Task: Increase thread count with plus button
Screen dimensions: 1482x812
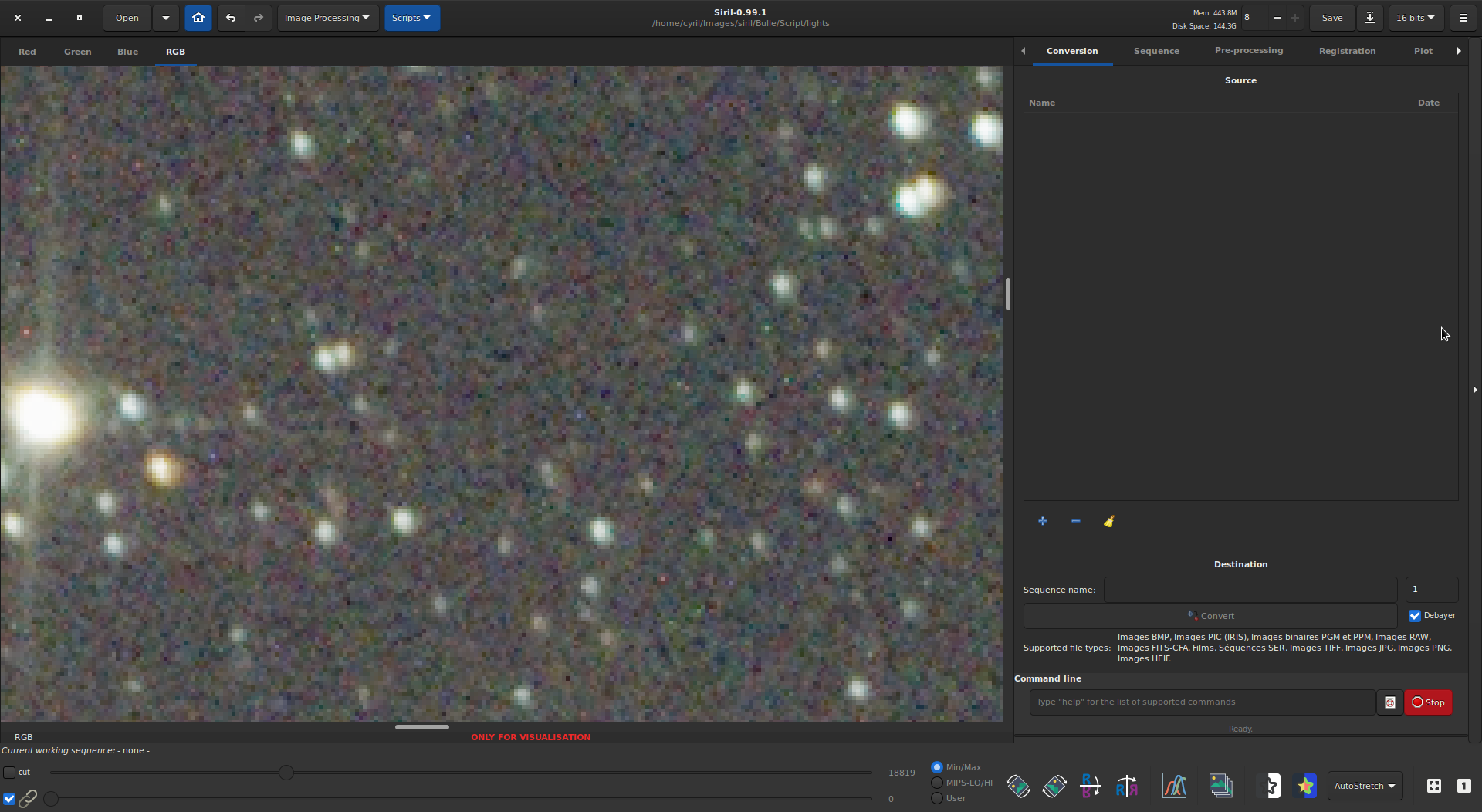Action: pos(1295,18)
